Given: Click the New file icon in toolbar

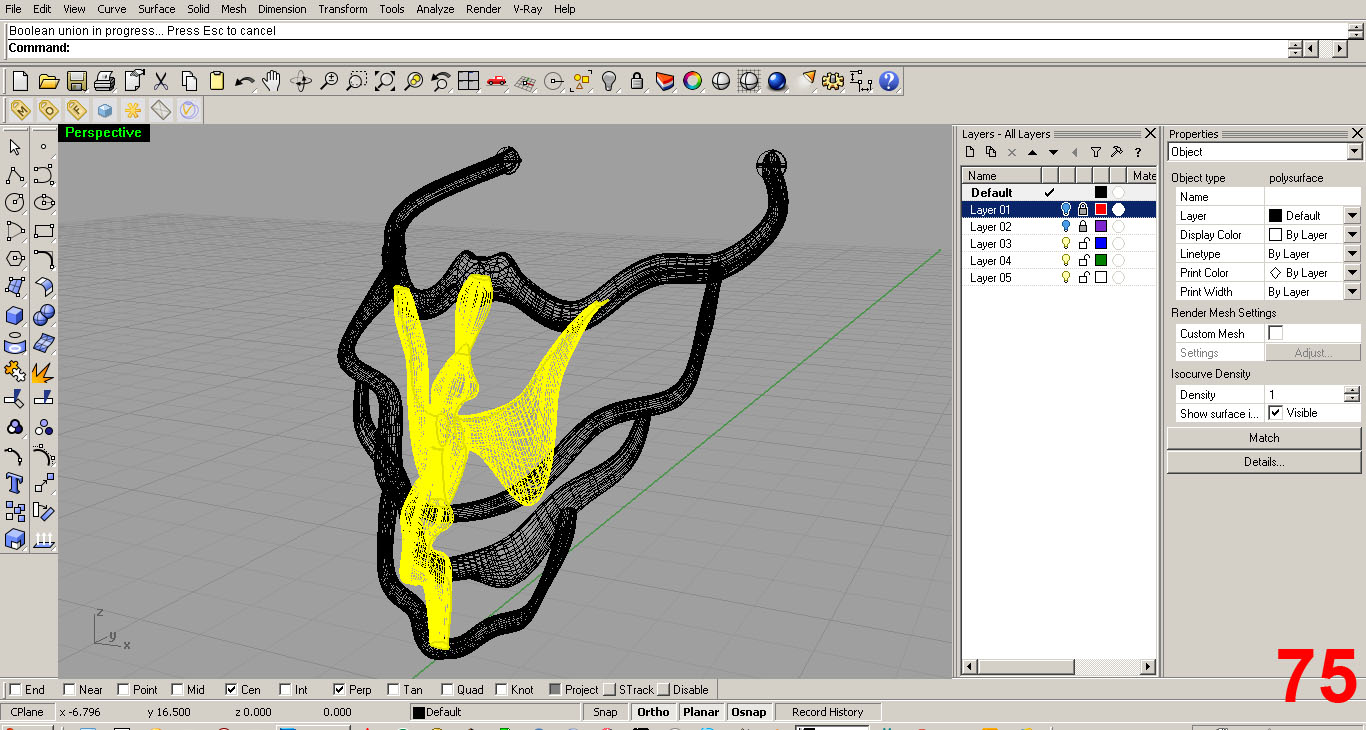Looking at the screenshot, I should [20, 81].
